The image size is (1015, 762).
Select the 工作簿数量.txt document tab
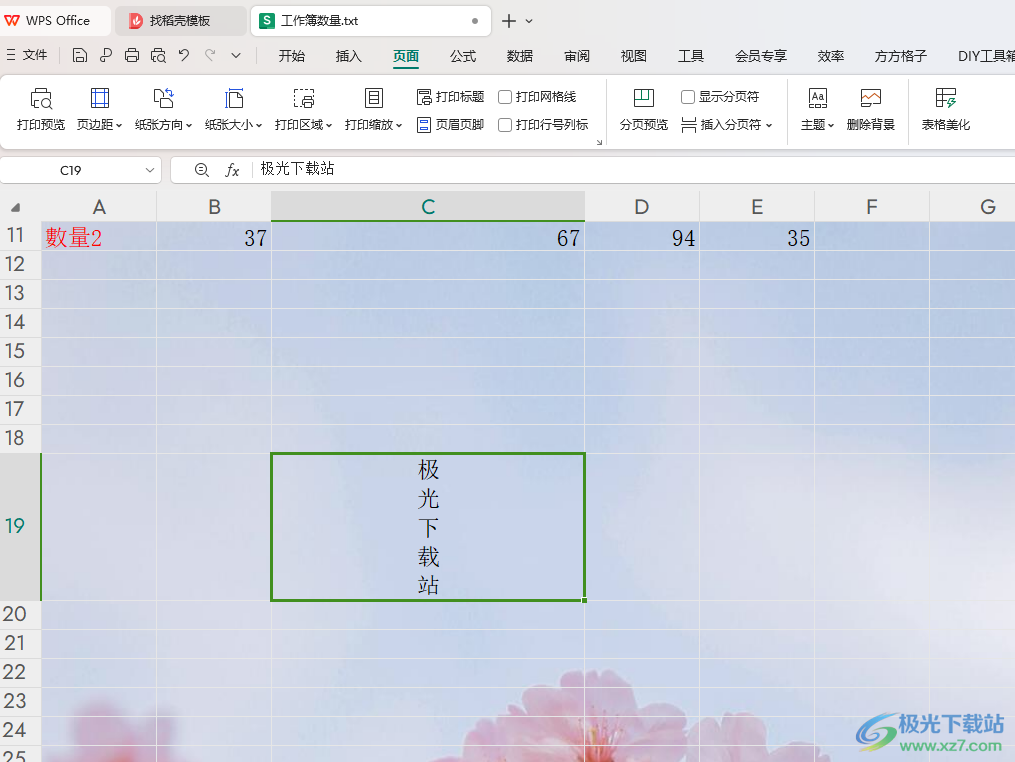pos(370,21)
